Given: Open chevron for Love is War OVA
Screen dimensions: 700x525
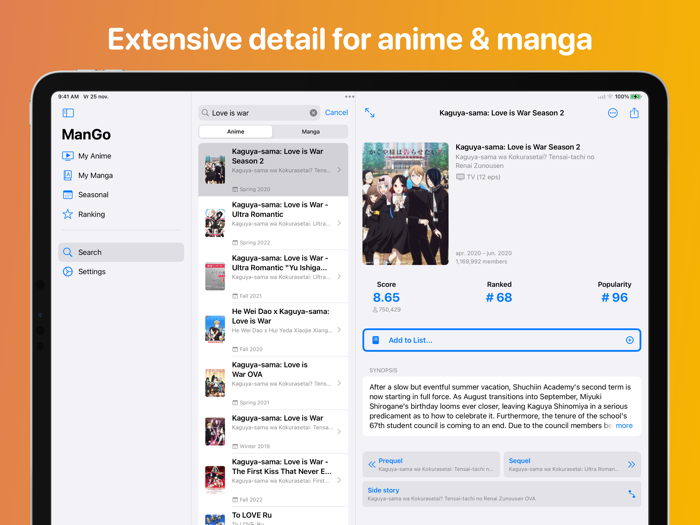Looking at the screenshot, I should pos(339,383).
